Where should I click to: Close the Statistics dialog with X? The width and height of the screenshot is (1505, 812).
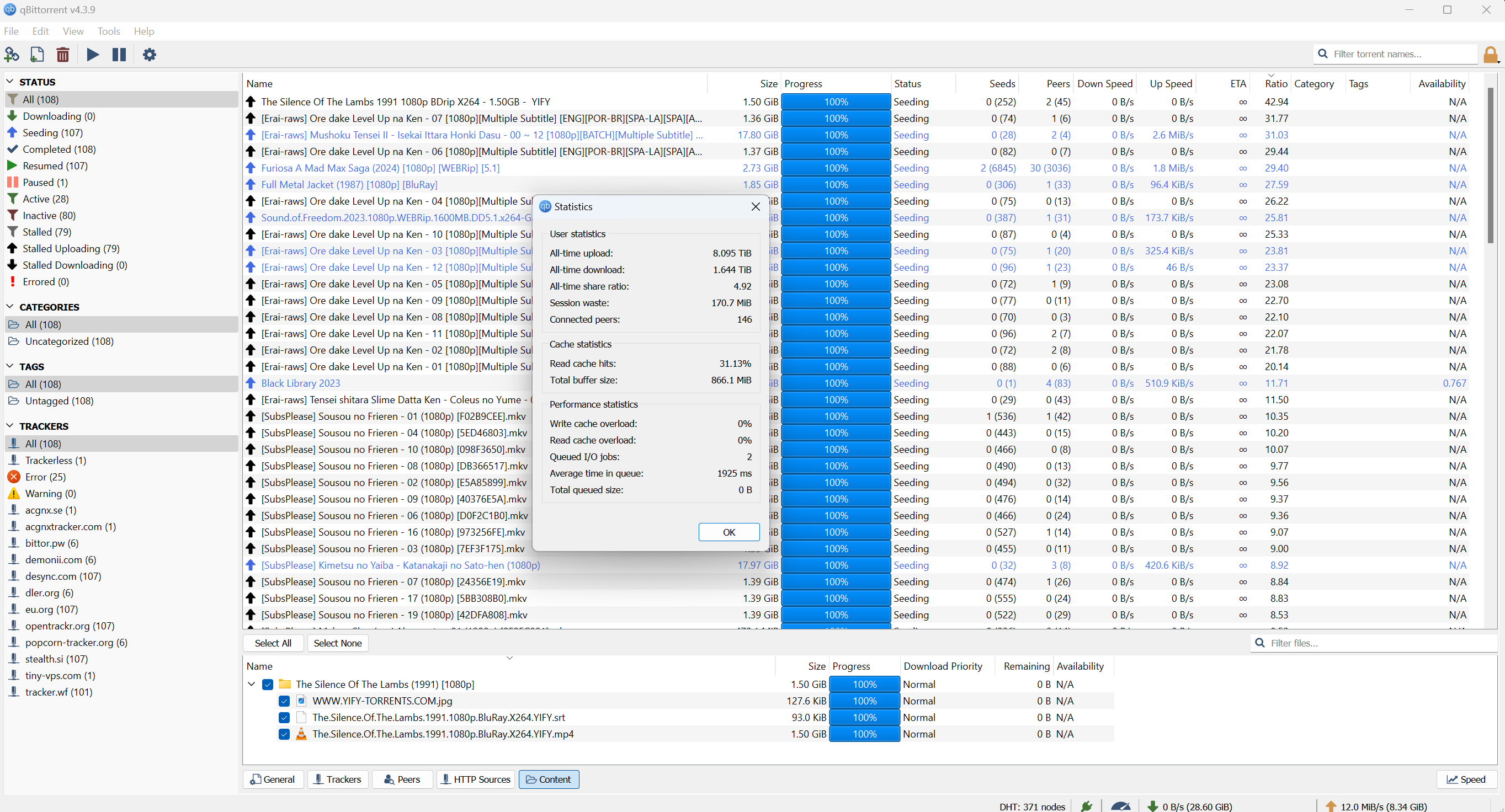755,207
